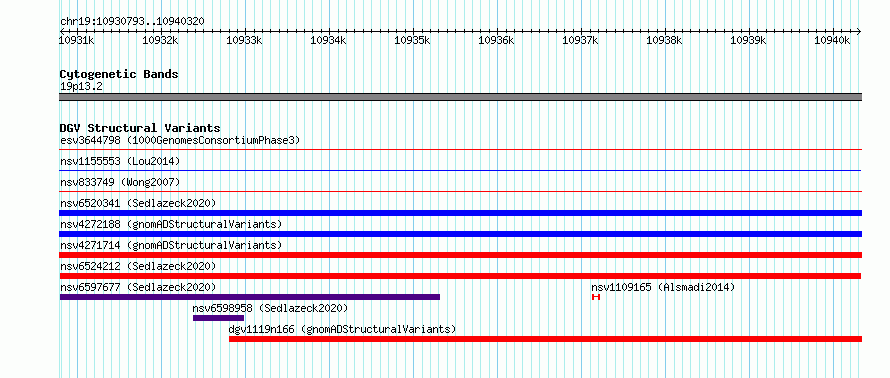
Task: Click the 10938k ruler tick
Action: pyautogui.click(x=665, y=40)
